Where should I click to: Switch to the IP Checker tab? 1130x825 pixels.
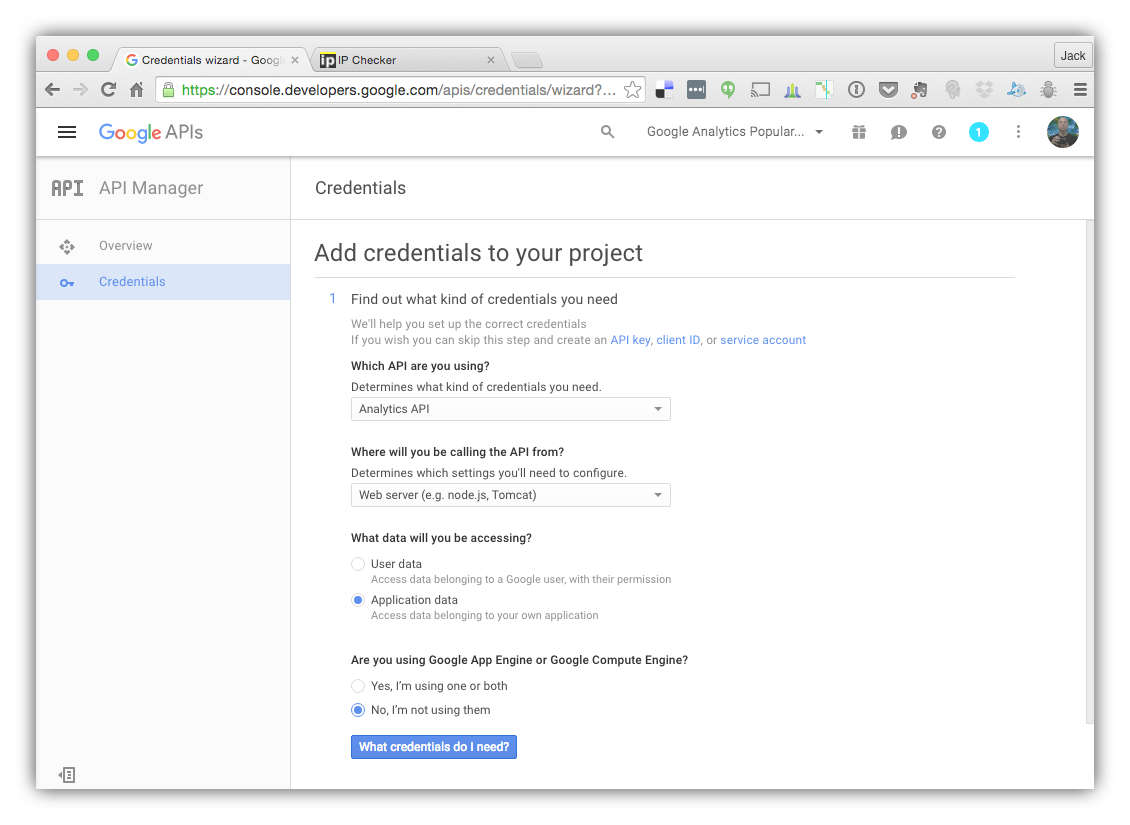pos(407,60)
